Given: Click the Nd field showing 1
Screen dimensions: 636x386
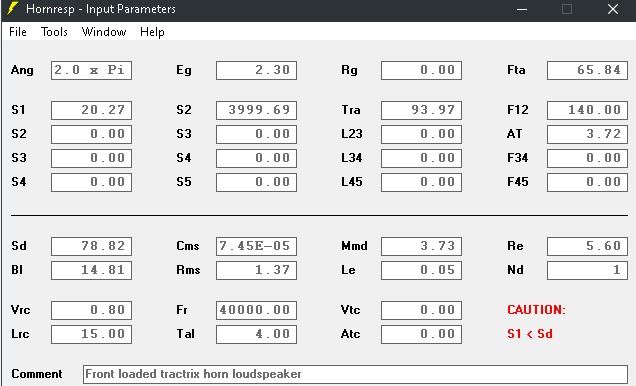Looking at the screenshot, I should coord(587,270).
